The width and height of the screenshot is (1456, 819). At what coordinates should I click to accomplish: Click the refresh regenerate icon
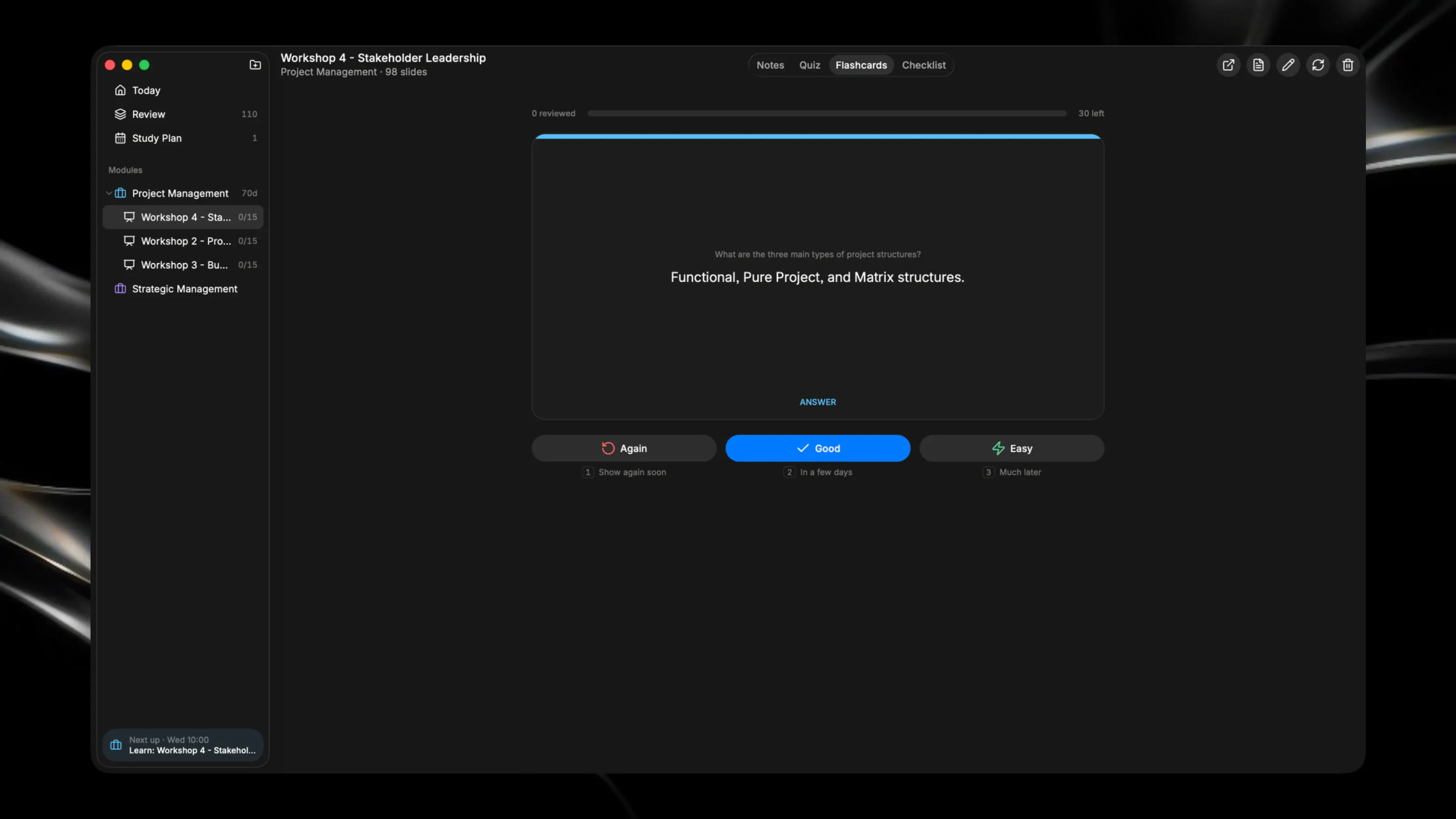coord(1318,65)
